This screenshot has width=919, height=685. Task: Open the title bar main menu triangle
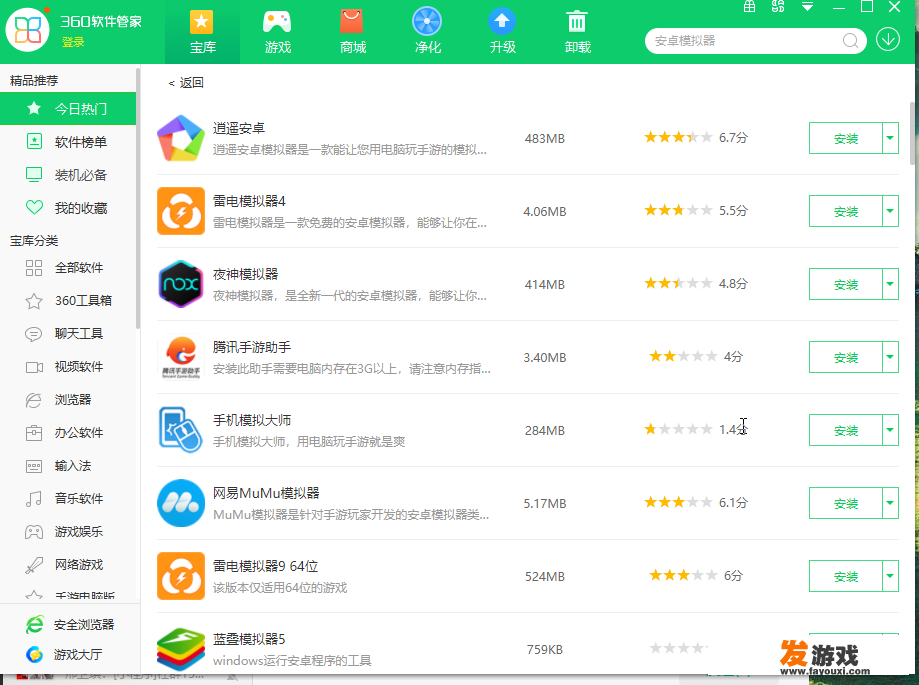pos(807,7)
